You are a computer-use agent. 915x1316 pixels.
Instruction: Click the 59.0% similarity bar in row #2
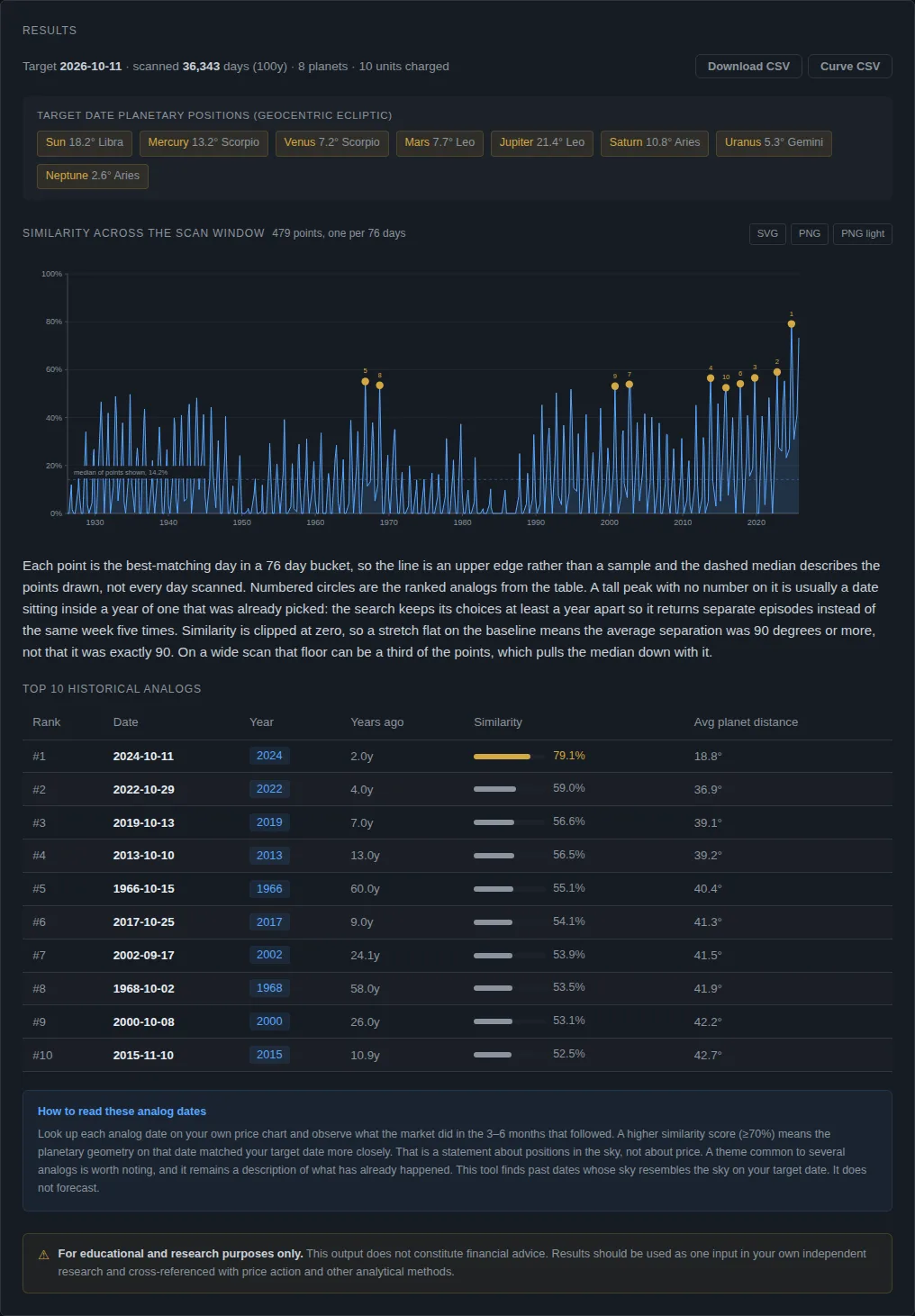click(x=509, y=789)
